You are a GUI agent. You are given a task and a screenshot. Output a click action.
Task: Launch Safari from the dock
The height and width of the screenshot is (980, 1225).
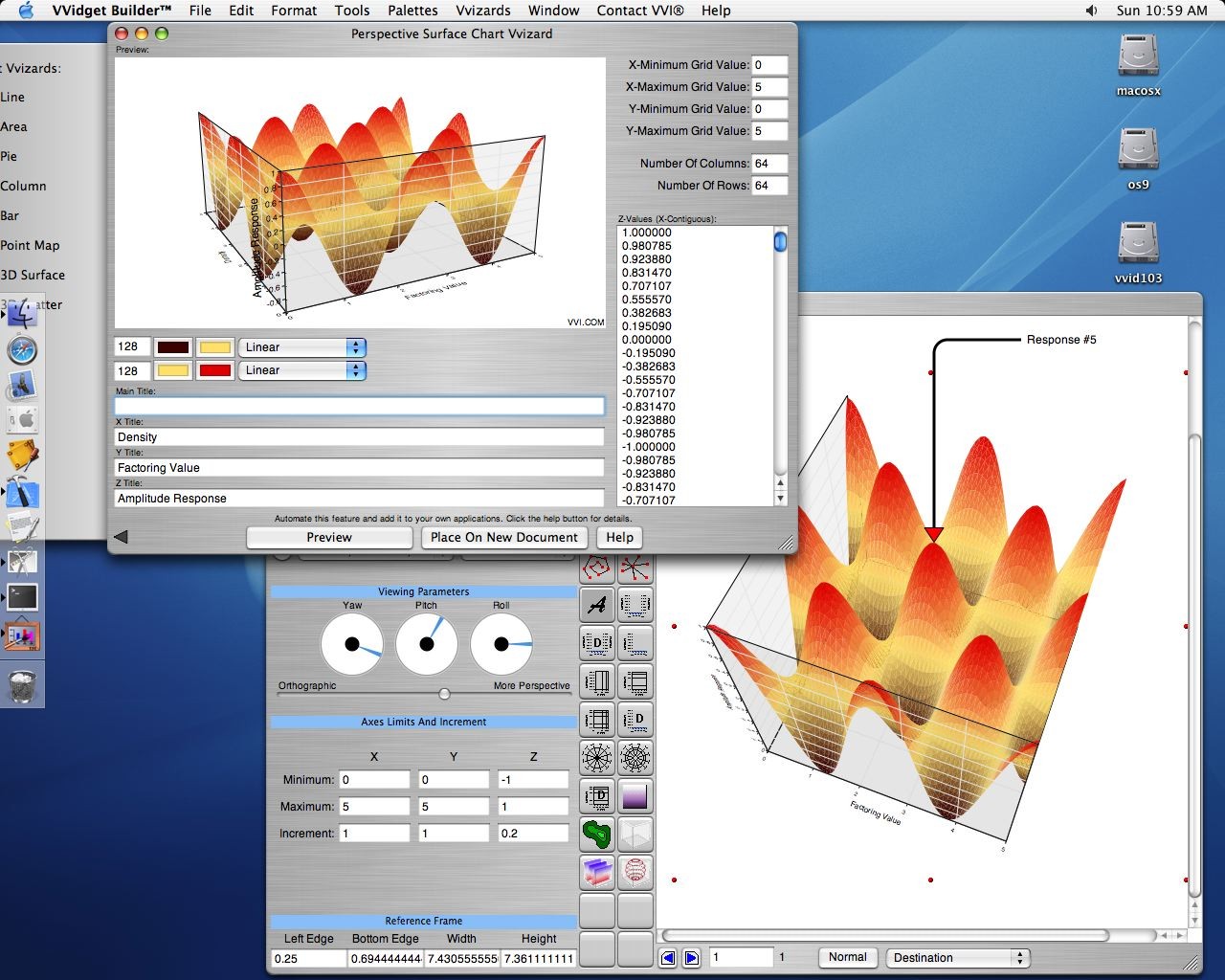pyautogui.click(x=22, y=350)
